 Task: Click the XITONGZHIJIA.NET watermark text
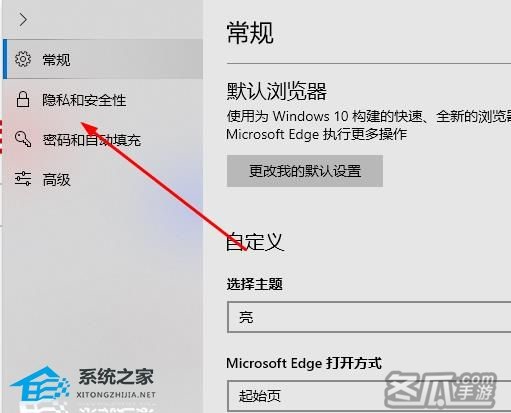(x=116, y=395)
